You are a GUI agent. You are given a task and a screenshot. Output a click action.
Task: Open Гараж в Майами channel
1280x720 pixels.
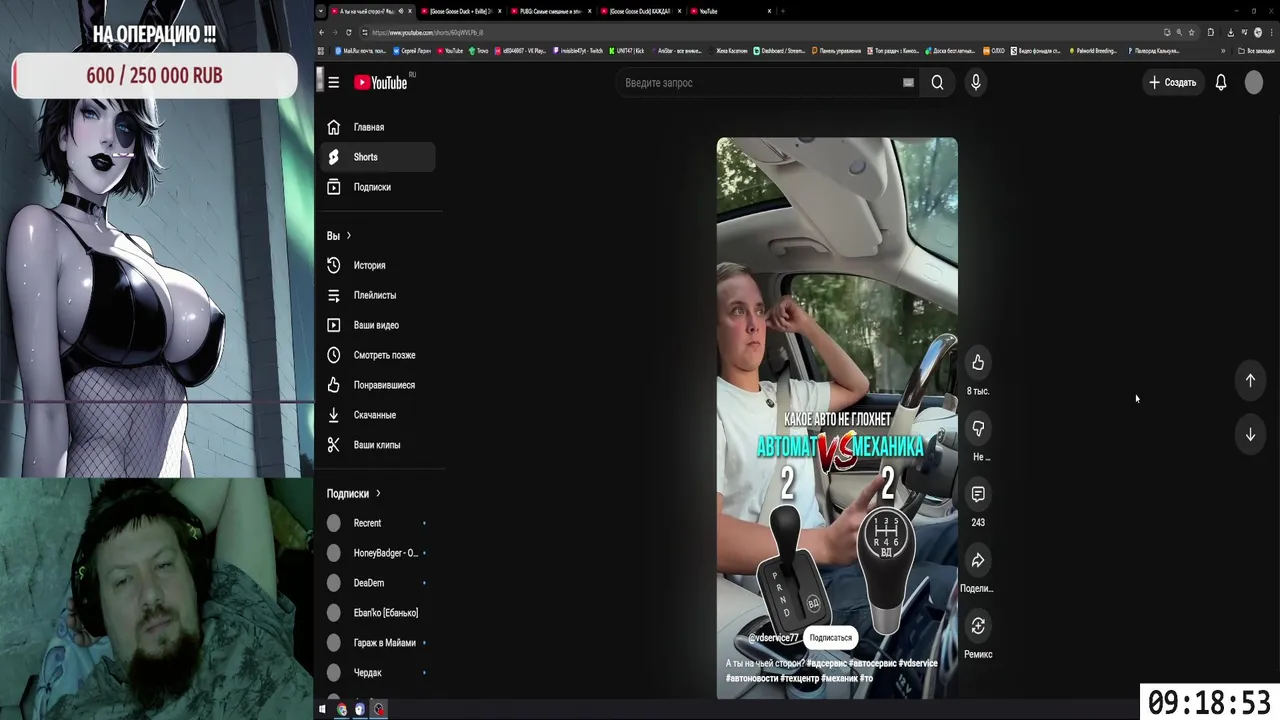[377, 643]
